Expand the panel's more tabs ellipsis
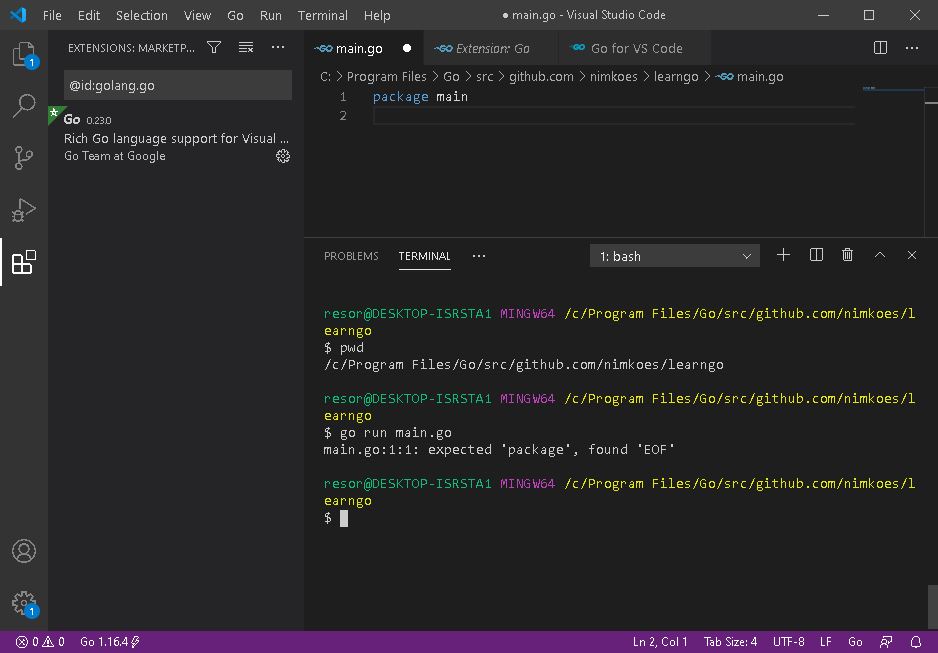Image resolution: width=938 pixels, height=653 pixels. click(479, 256)
